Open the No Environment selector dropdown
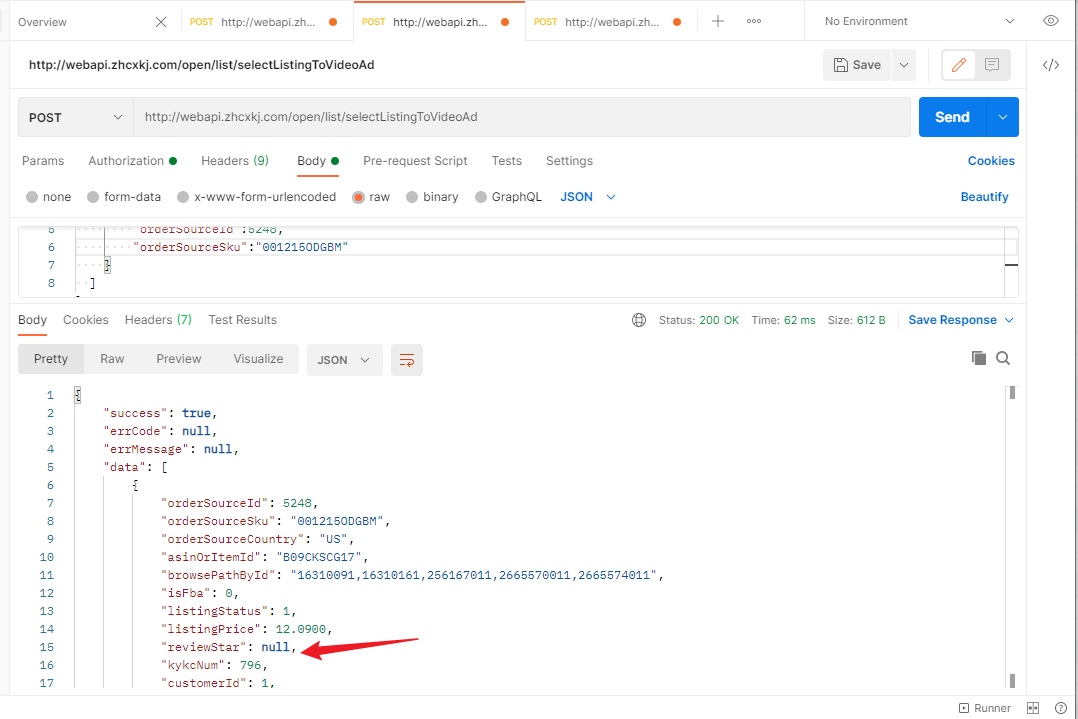This screenshot has height=719, width=1078. click(919, 21)
